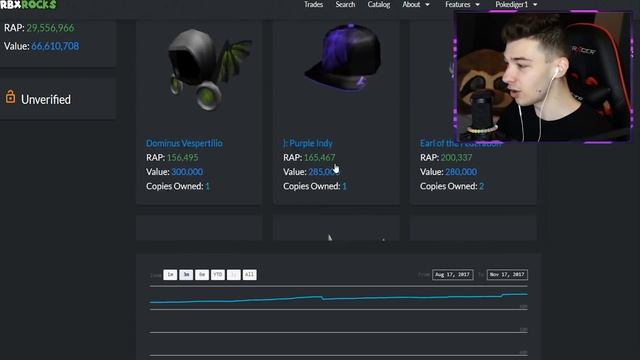Image resolution: width=640 pixels, height=360 pixels.
Task: Edit the To date Nov 17, 2017
Action: coord(507,275)
